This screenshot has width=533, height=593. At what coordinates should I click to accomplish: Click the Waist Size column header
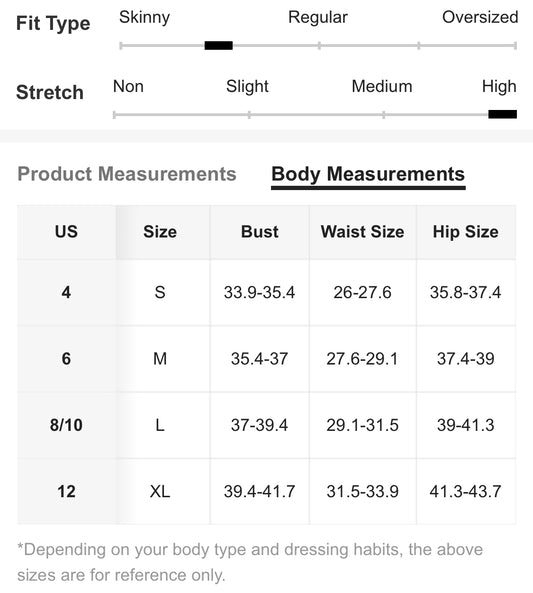pyautogui.click(x=362, y=232)
